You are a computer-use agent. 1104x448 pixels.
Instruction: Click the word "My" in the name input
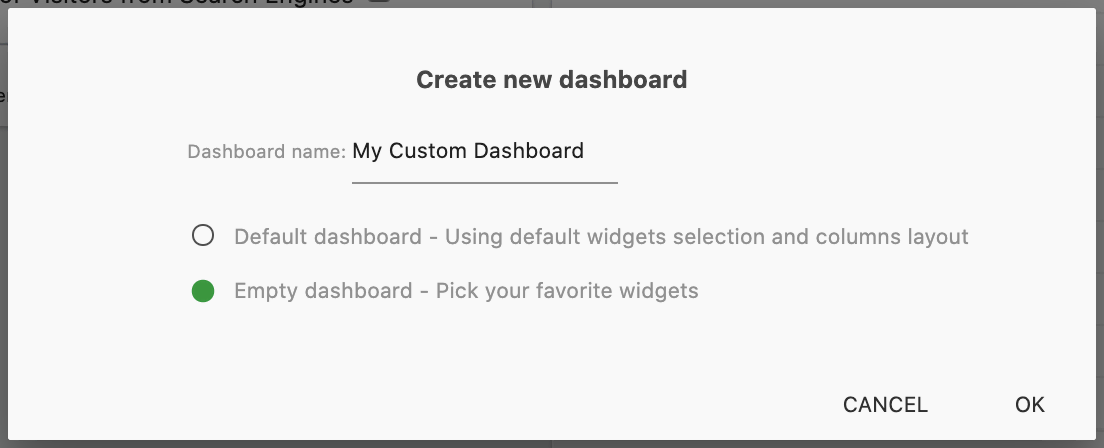pyautogui.click(x=367, y=152)
